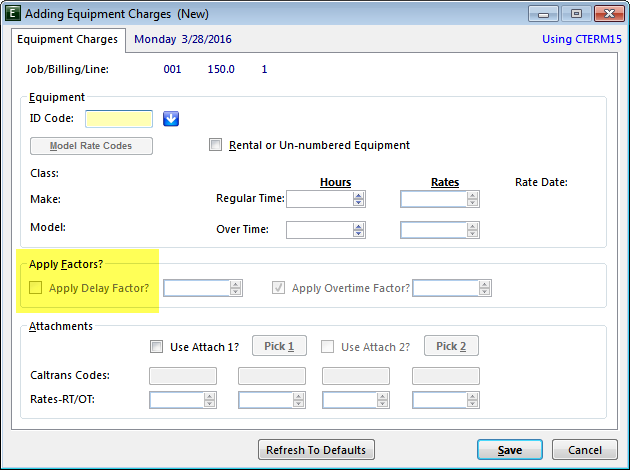The width and height of the screenshot is (630, 470).
Task: Click the Pick 1 attachment button
Action: click(x=279, y=346)
